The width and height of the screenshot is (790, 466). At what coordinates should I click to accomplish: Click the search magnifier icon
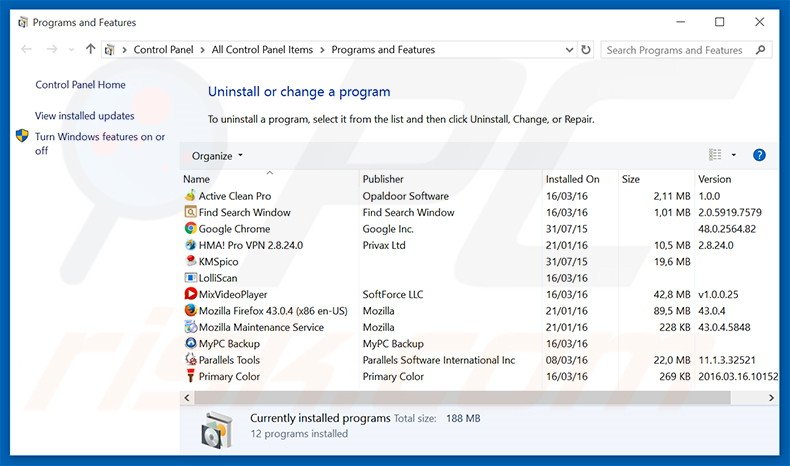click(760, 50)
